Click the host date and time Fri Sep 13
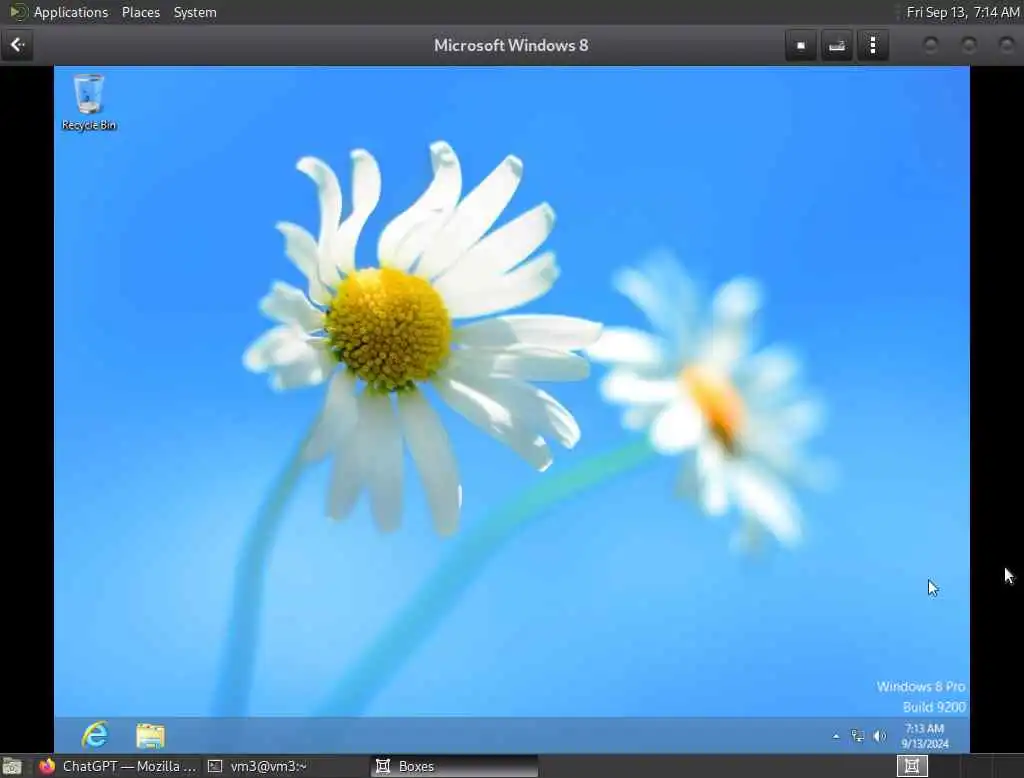 (x=963, y=12)
